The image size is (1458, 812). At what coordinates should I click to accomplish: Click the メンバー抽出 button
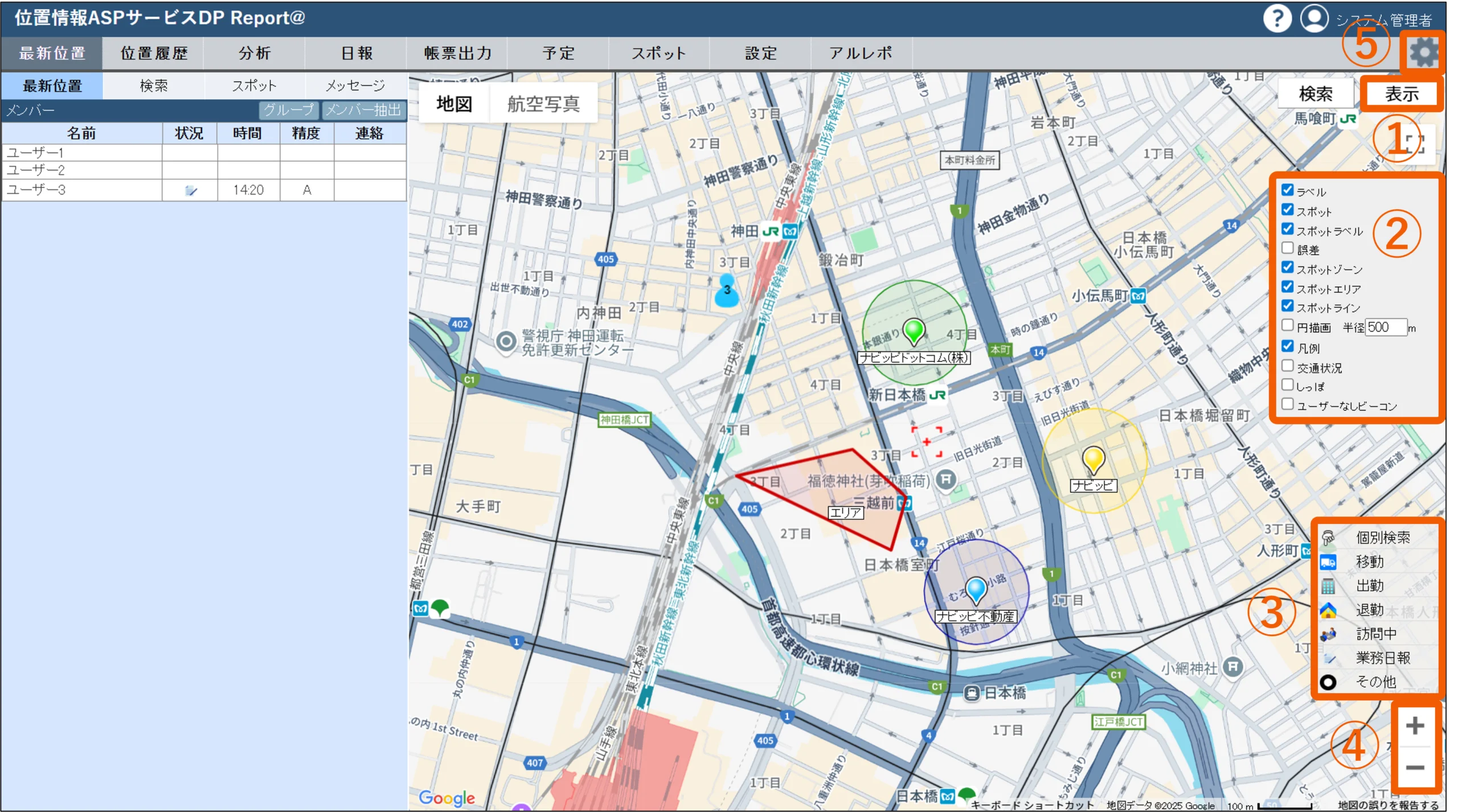click(x=363, y=110)
